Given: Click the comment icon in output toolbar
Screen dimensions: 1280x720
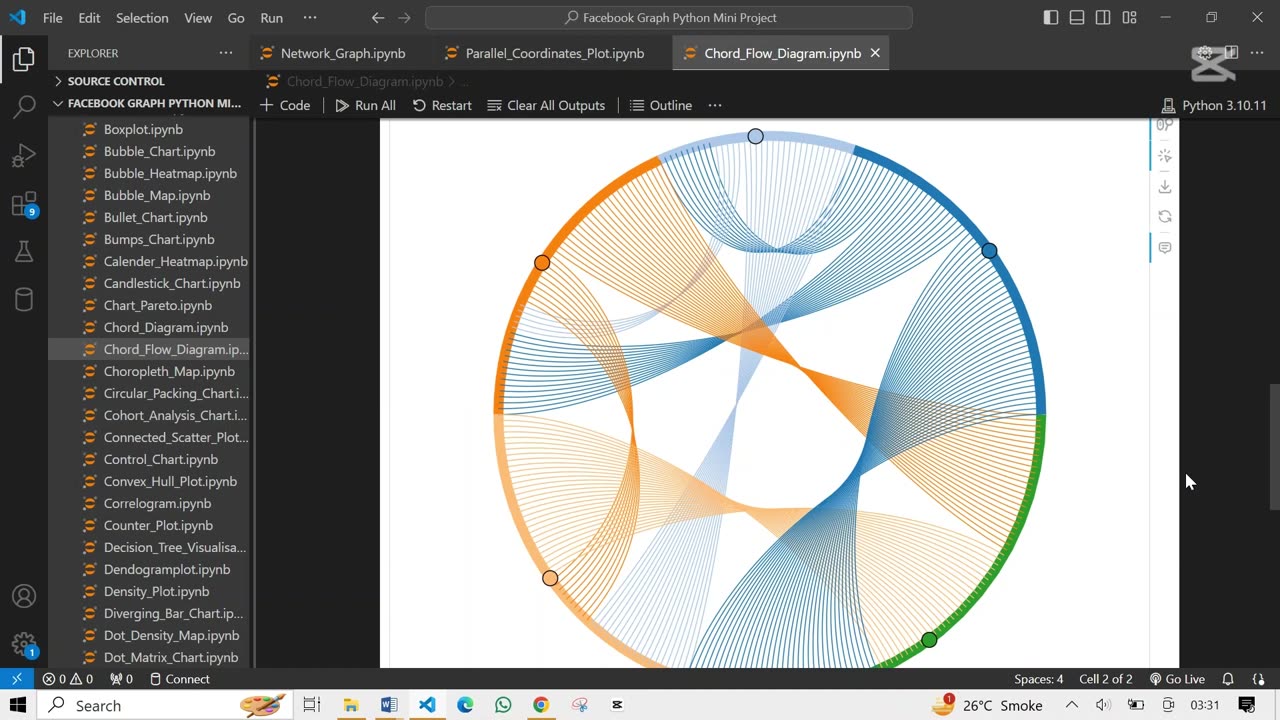Looking at the screenshot, I should [x=1165, y=247].
